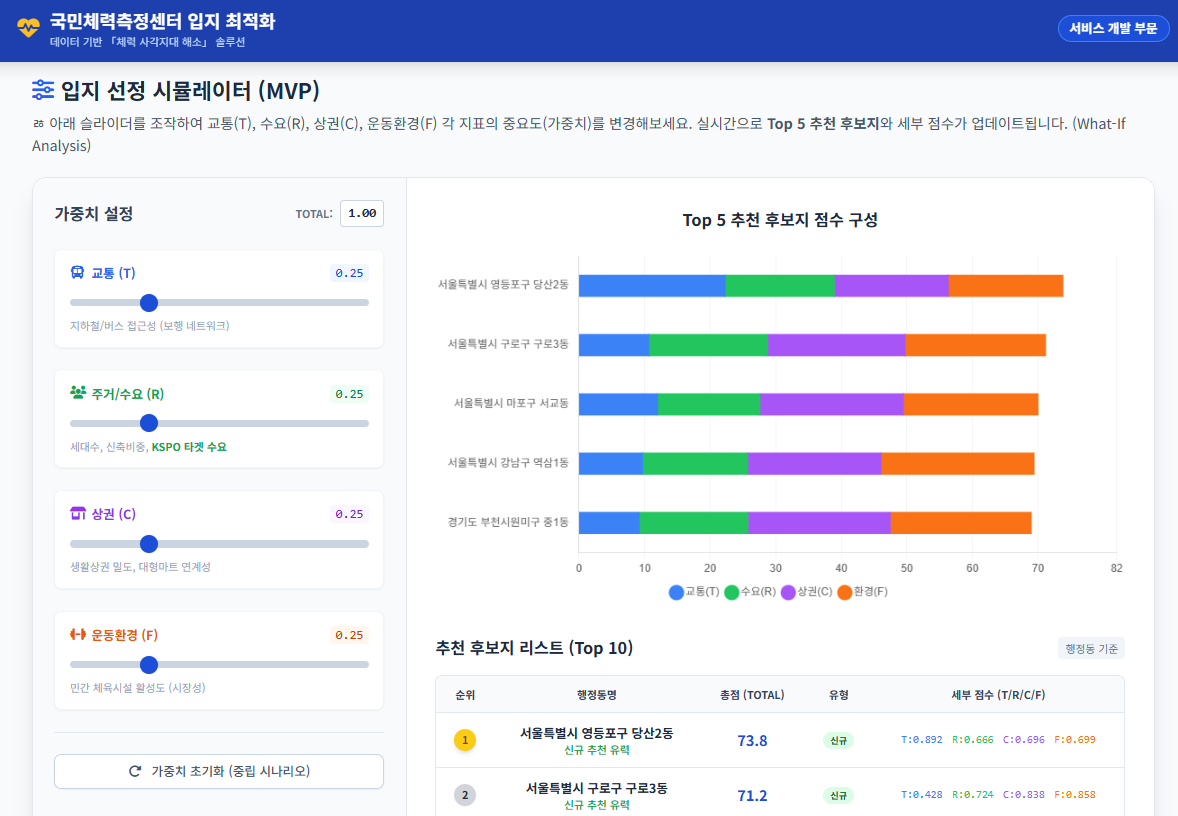The image size is (1178, 816).
Task: Toggle 수요(R) series in chart legend
Action: (750, 592)
